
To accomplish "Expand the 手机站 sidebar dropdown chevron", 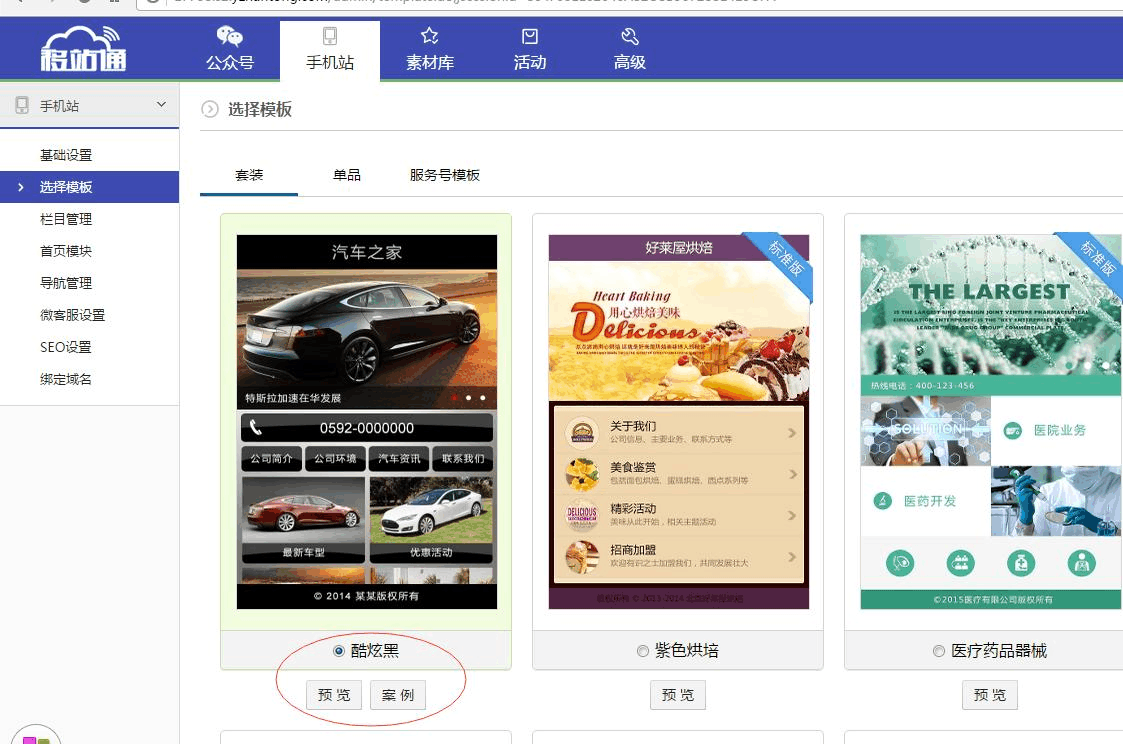I will [162, 105].
